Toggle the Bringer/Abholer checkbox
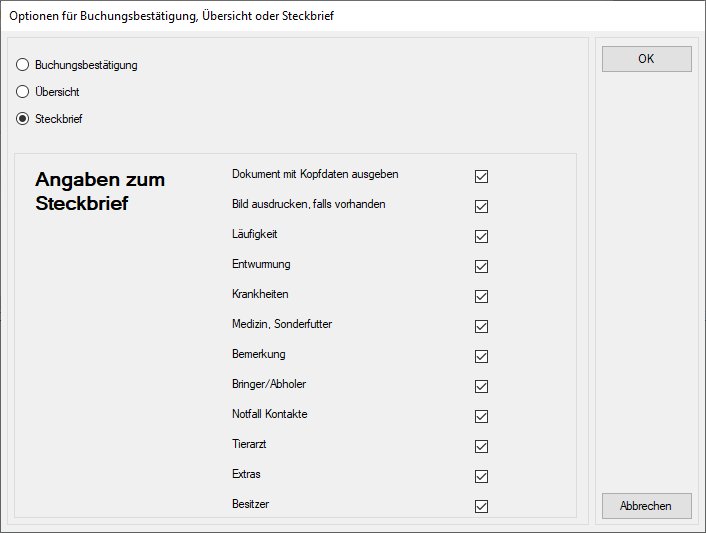706x533 pixels. pyautogui.click(x=481, y=386)
